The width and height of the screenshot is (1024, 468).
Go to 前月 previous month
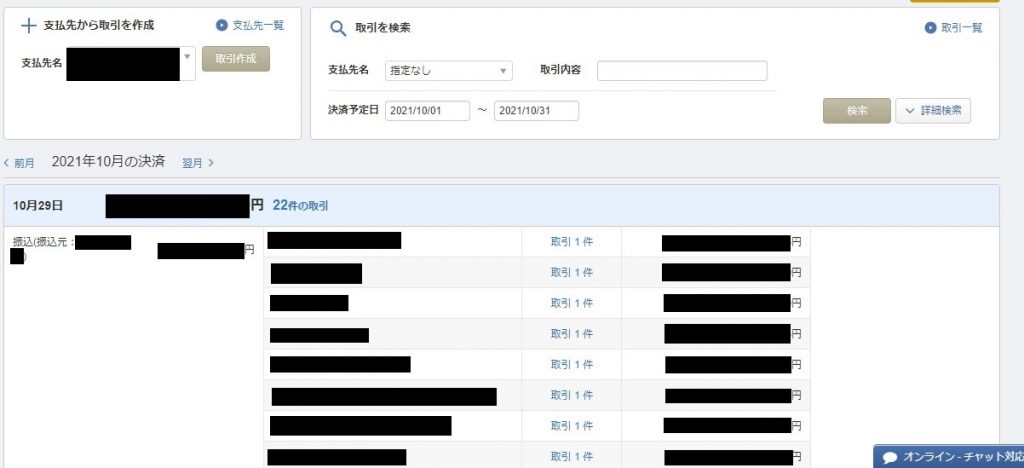pos(20,162)
